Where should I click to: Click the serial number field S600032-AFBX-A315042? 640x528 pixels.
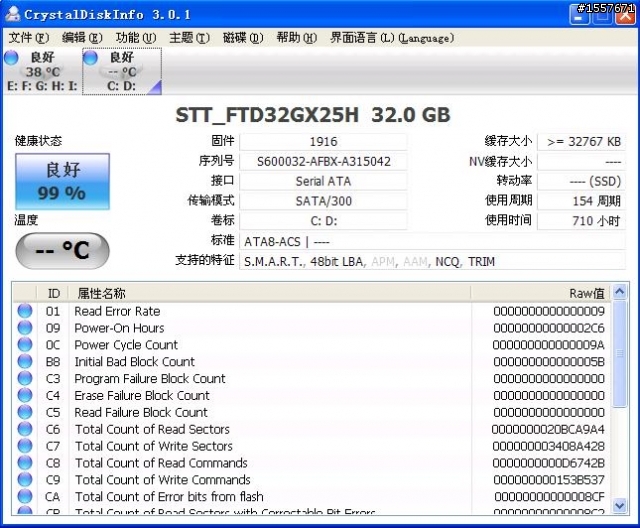click(323, 162)
